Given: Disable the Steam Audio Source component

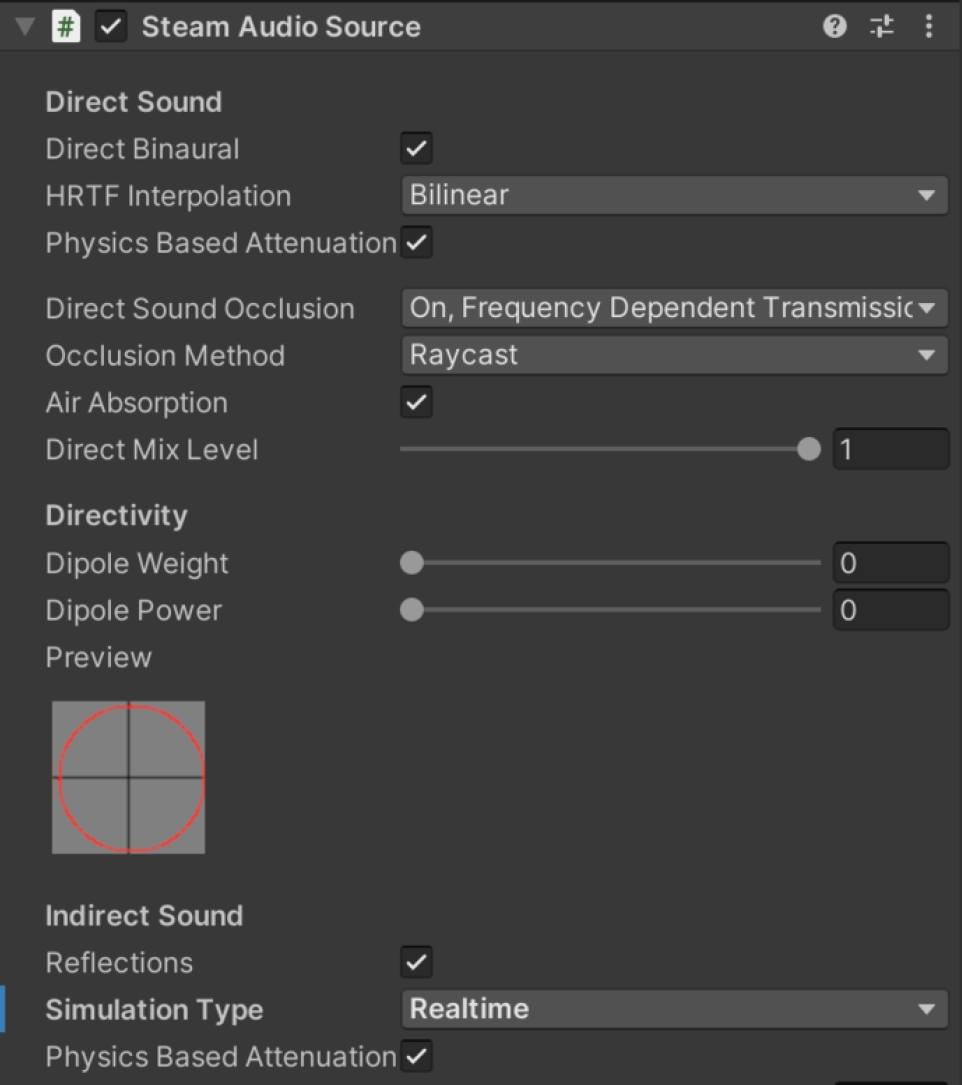Looking at the screenshot, I should click(109, 26).
